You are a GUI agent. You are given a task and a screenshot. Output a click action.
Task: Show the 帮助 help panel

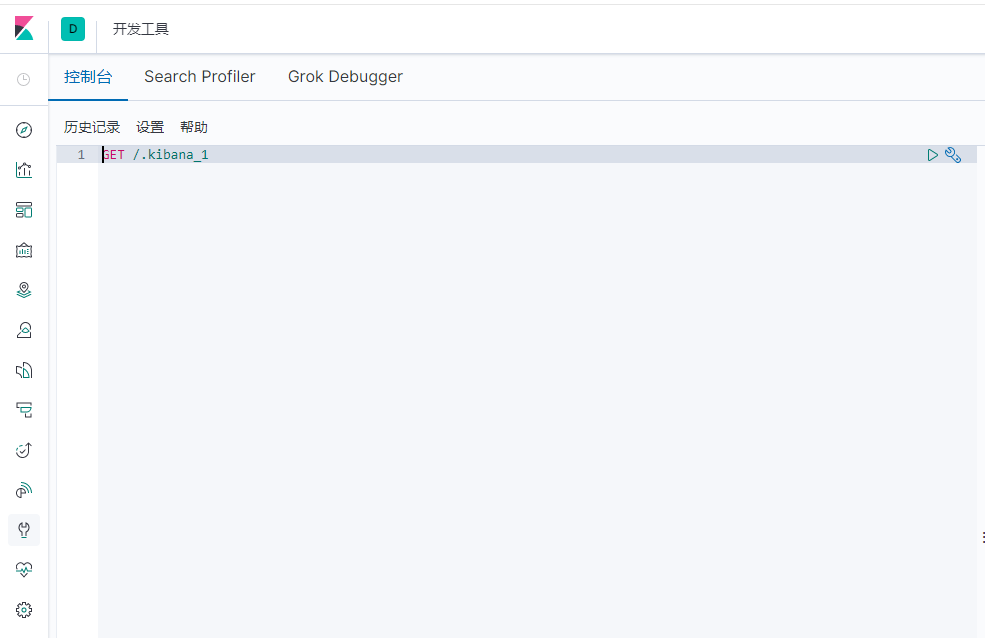click(x=193, y=127)
